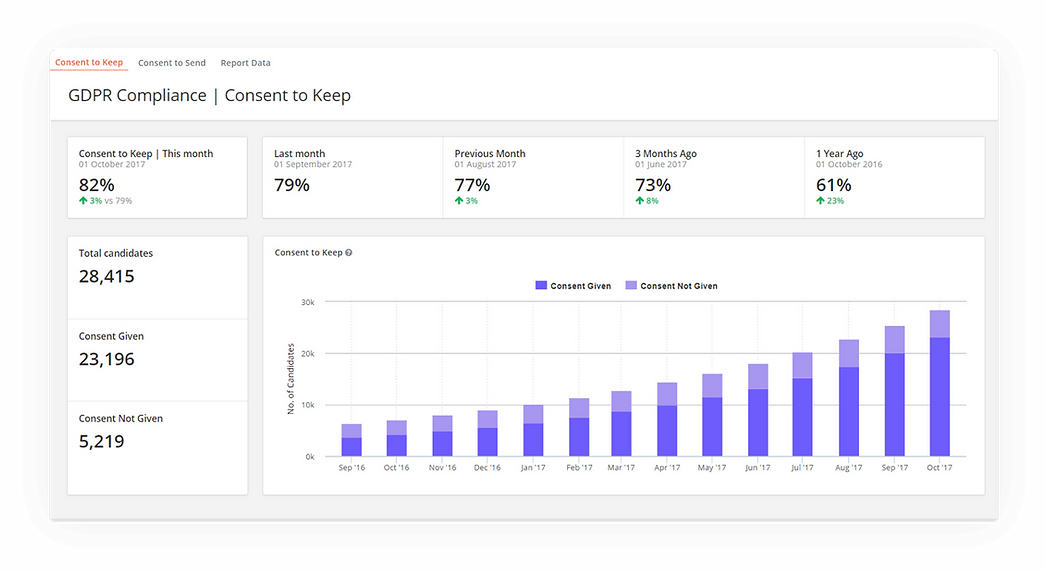Click the 01 September 2017 date text
The width and height of the screenshot is (1046, 572).
[x=313, y=164]
